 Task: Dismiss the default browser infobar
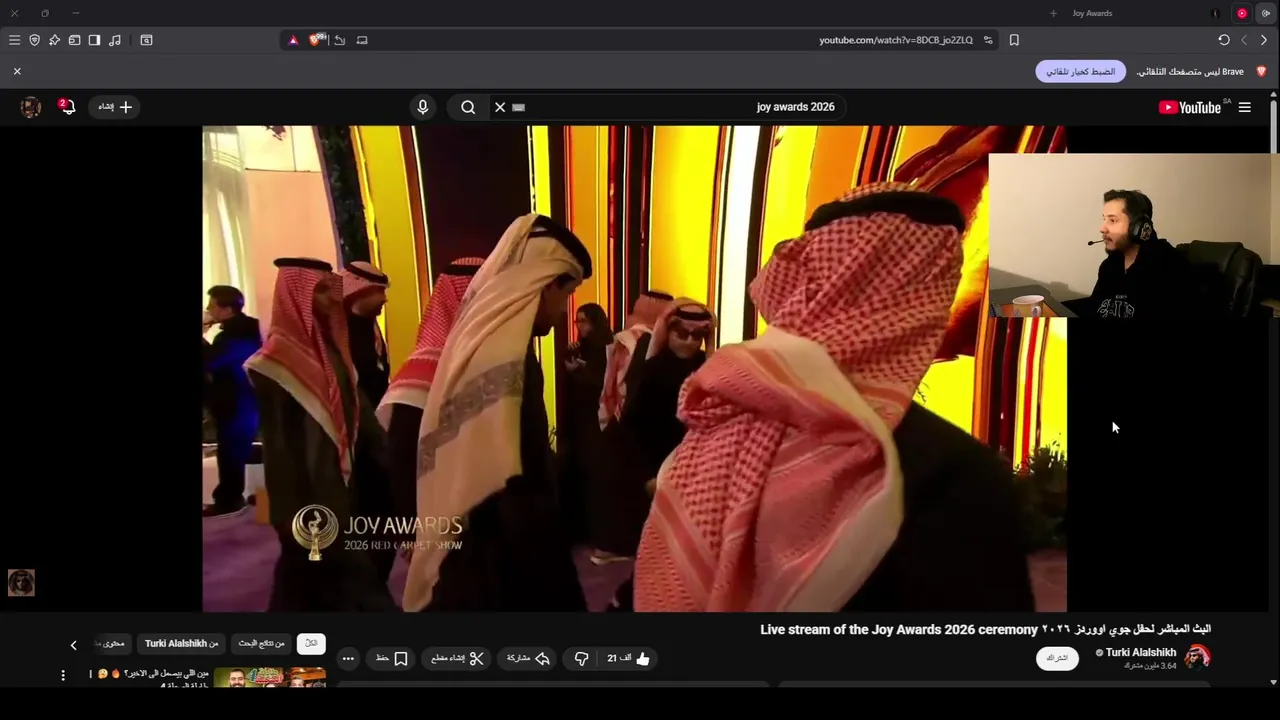tap(17, 71)
